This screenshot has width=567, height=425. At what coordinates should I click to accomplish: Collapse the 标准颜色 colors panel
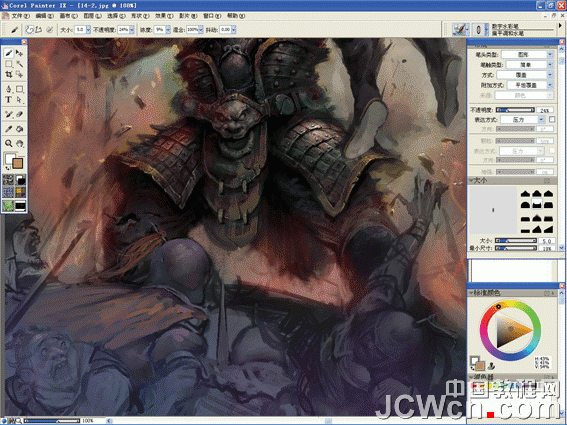click(471, 293)
